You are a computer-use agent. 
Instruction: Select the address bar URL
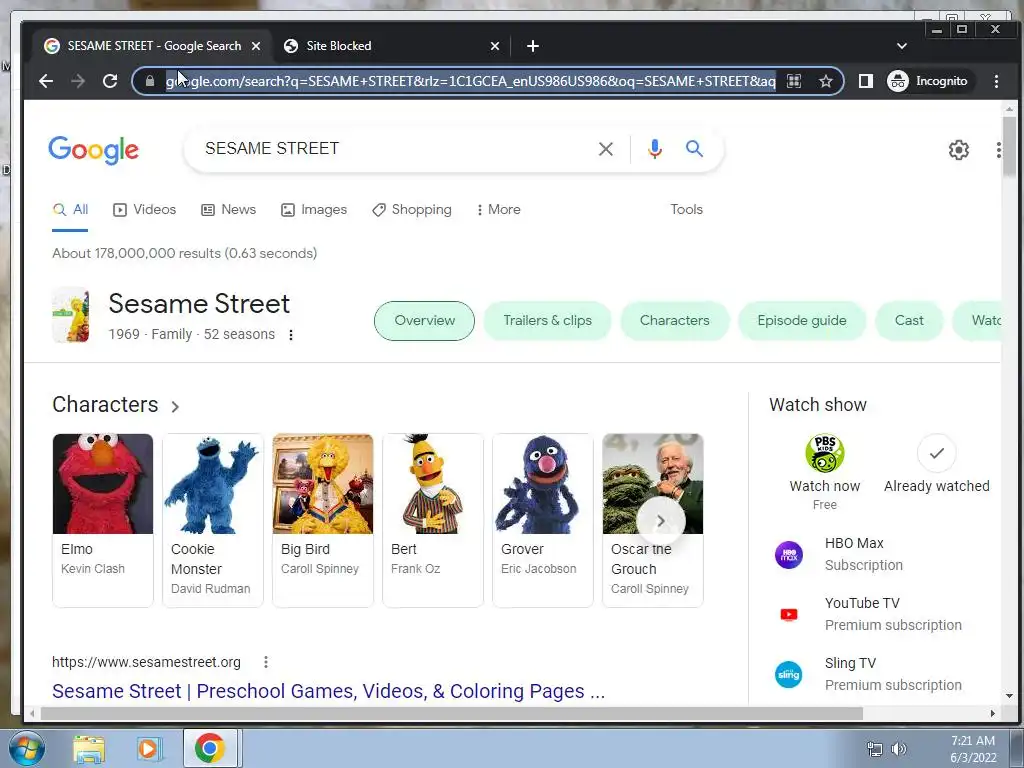[x=470, y=81]
